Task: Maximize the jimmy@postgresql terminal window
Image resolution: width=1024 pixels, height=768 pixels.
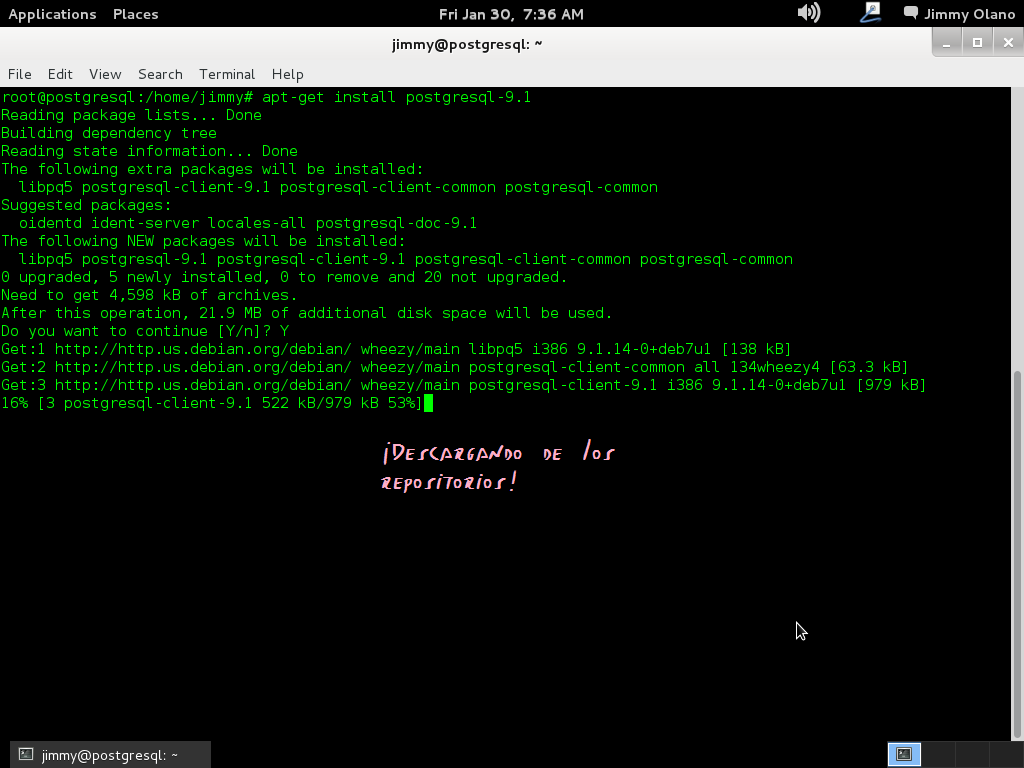Action: coord(977,42)
